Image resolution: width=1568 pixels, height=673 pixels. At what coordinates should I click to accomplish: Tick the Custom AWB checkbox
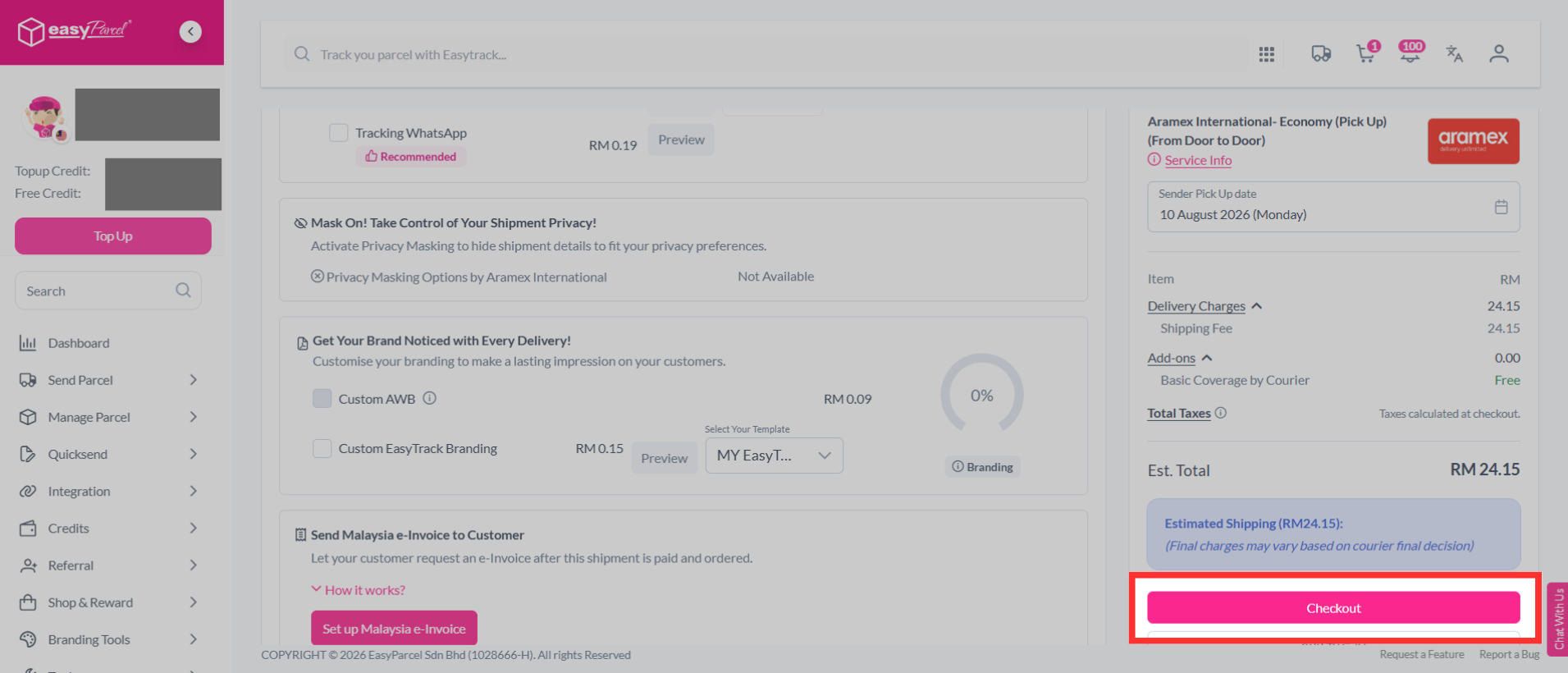322,399
